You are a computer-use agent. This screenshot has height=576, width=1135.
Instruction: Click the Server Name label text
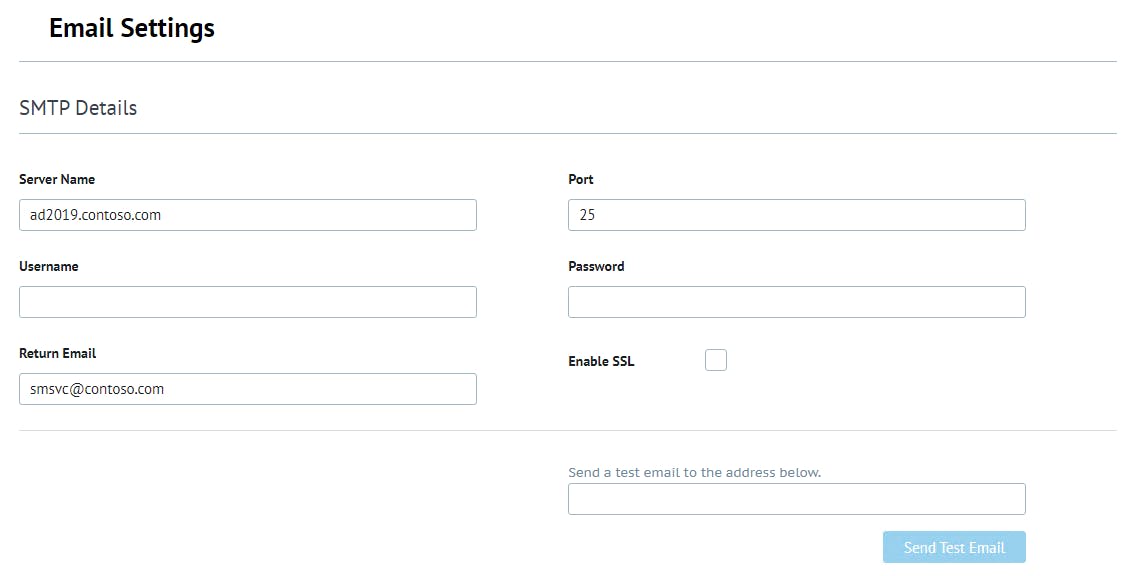tap(57, 180)
